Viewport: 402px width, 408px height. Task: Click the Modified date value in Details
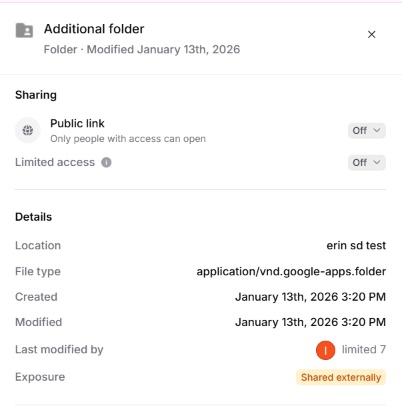coord(310,322)
